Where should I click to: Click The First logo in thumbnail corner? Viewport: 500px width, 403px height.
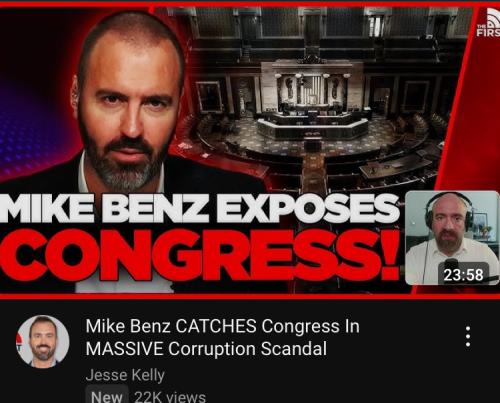[x=489, y=22]
